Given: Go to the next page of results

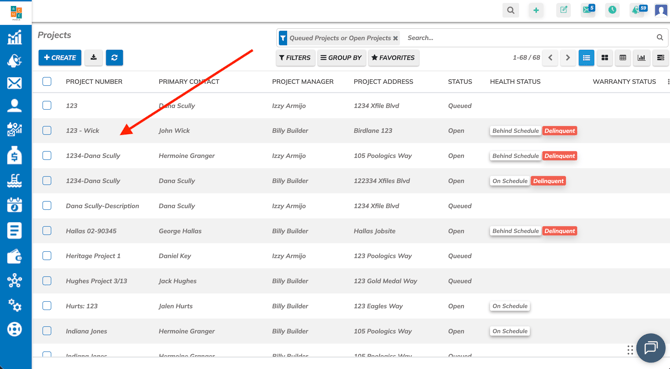Looking at the screenshot, I should [567, 58].
